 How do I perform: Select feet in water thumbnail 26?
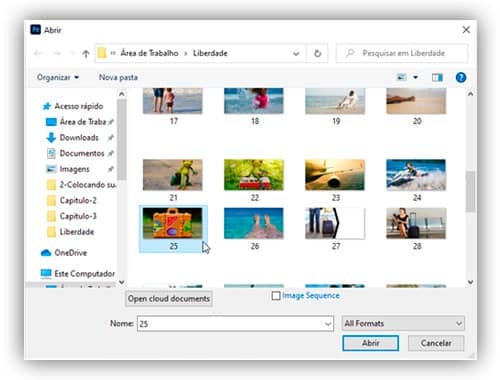click(x=254, y=223)
